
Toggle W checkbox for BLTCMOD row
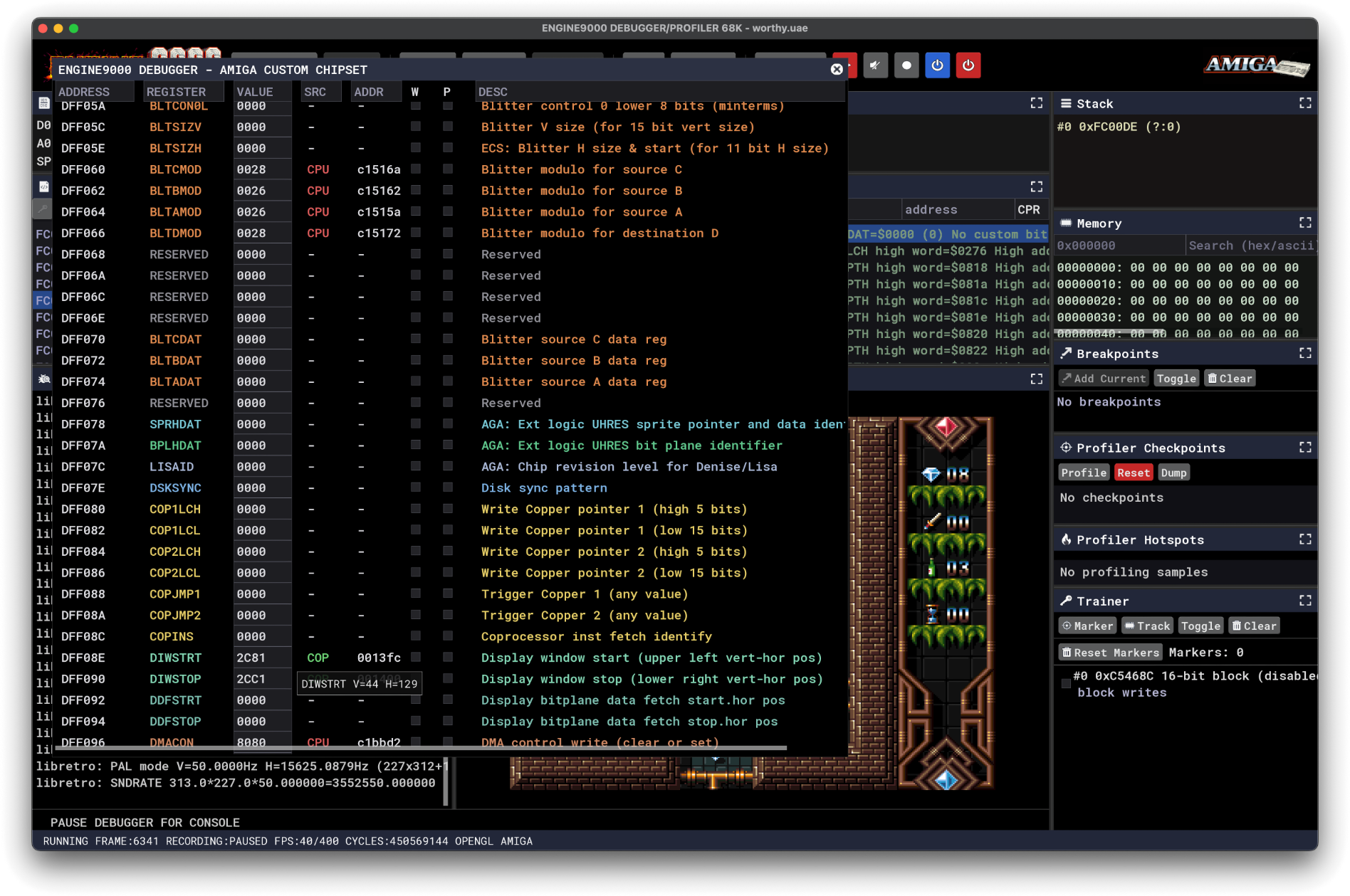[x=416, y=169]
